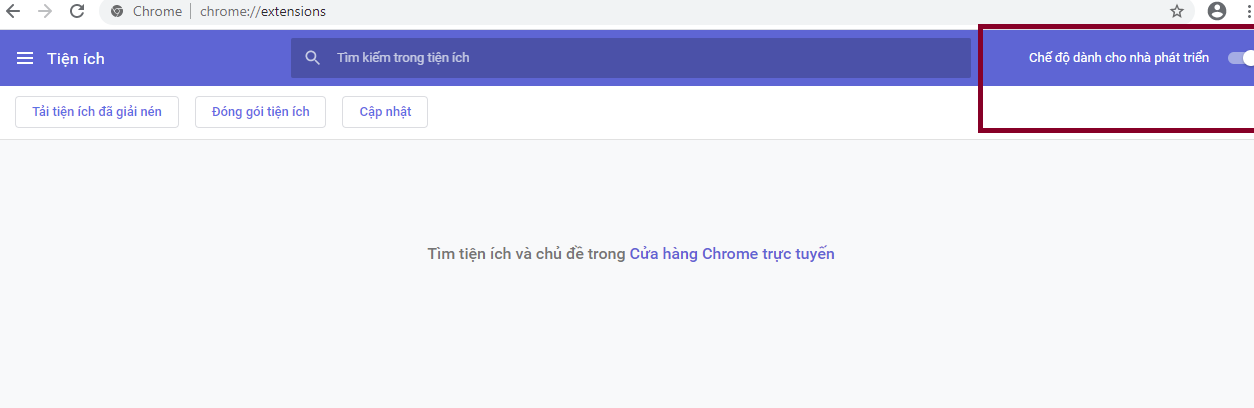This screenshot has width=1254, height=408.
Task: Click the browser forward arrow
Action: (x=45, y=12)
